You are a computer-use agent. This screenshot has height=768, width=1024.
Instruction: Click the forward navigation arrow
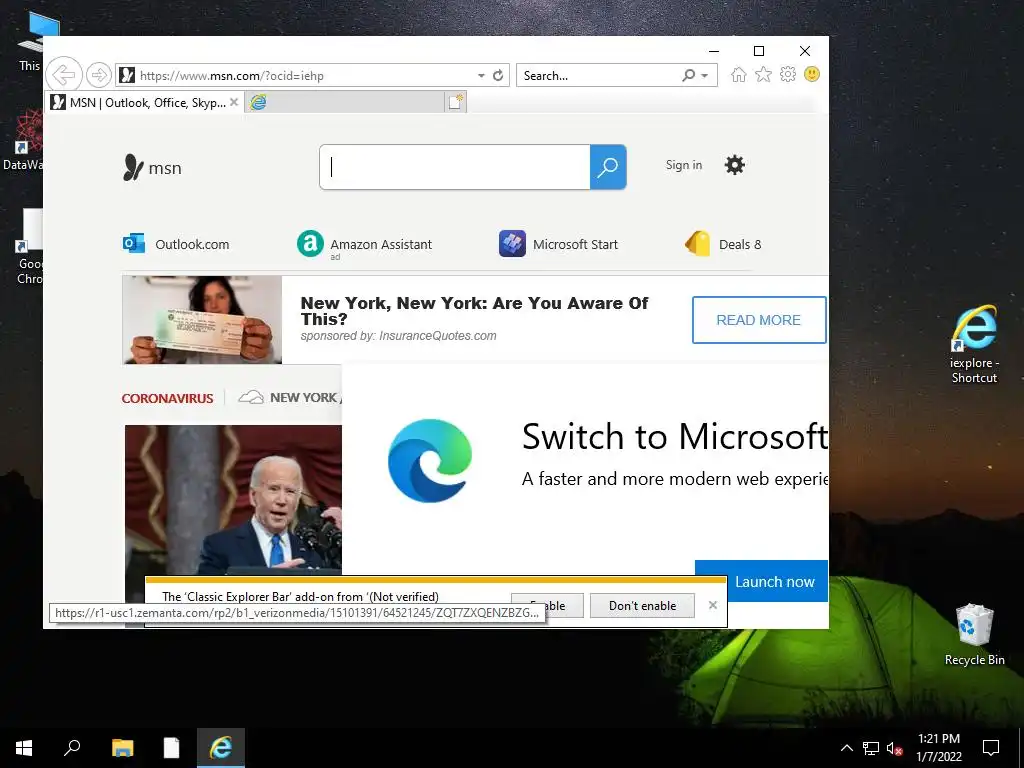[x=99, y=75]
